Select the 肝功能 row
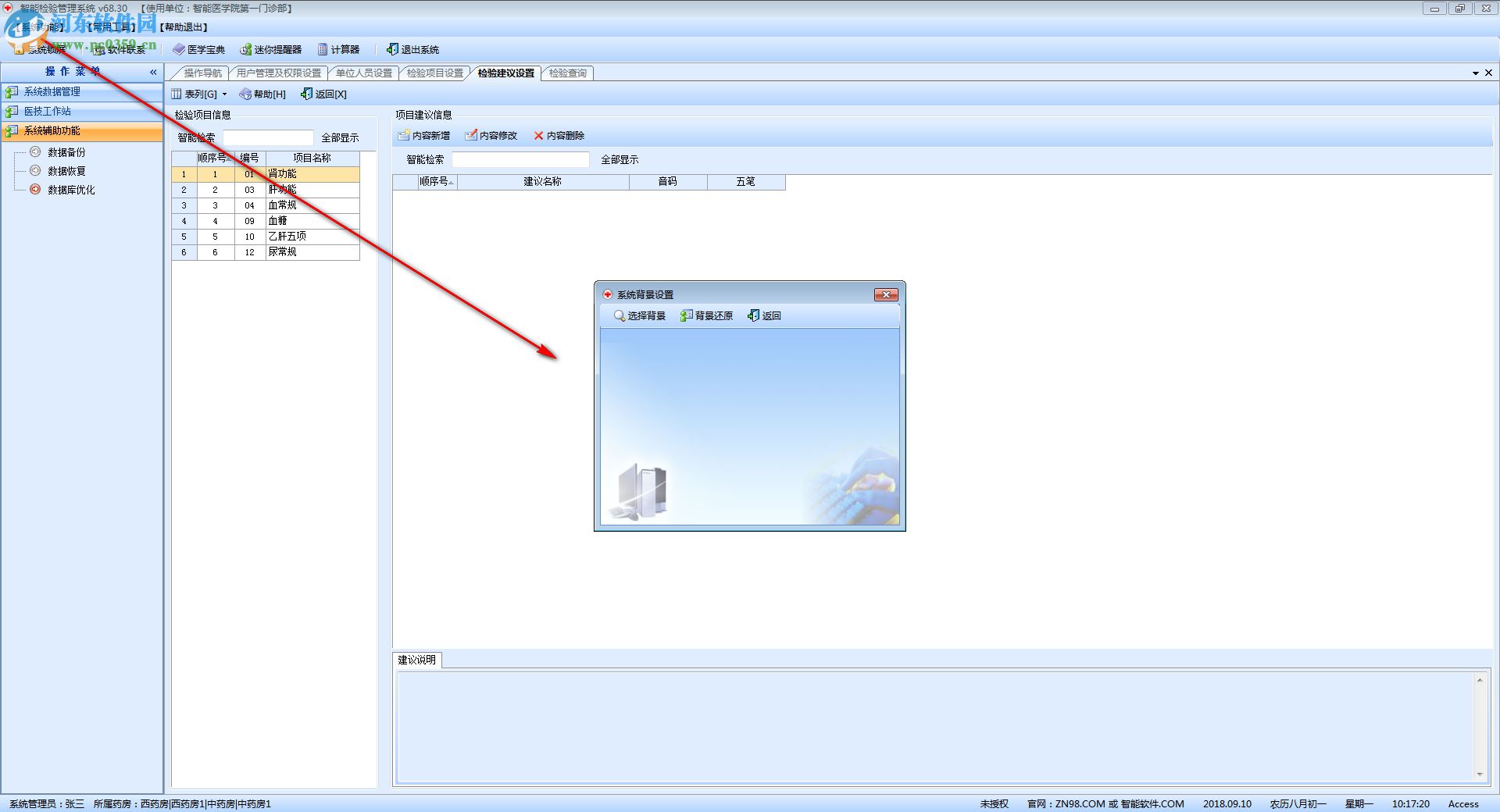The height and width of the screenshot is (812, 1500). pos(266,190)
